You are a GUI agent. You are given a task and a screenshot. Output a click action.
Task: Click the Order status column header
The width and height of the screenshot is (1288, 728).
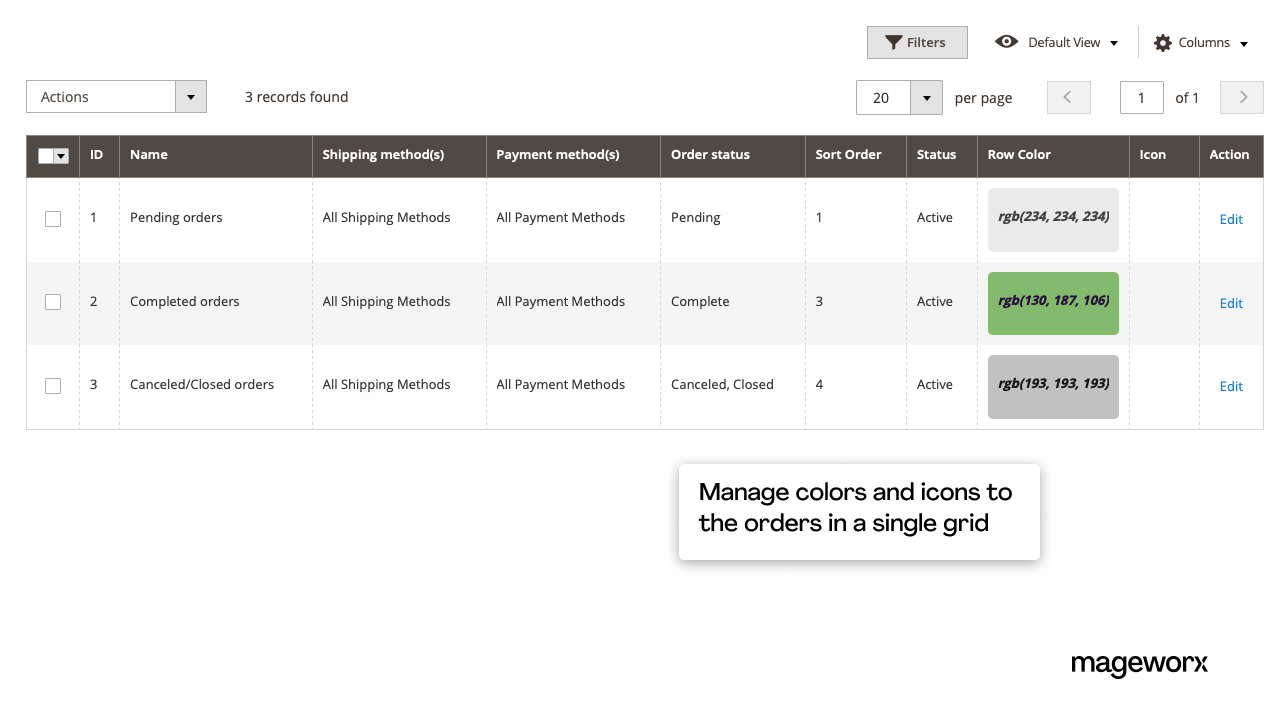[710, 155]
